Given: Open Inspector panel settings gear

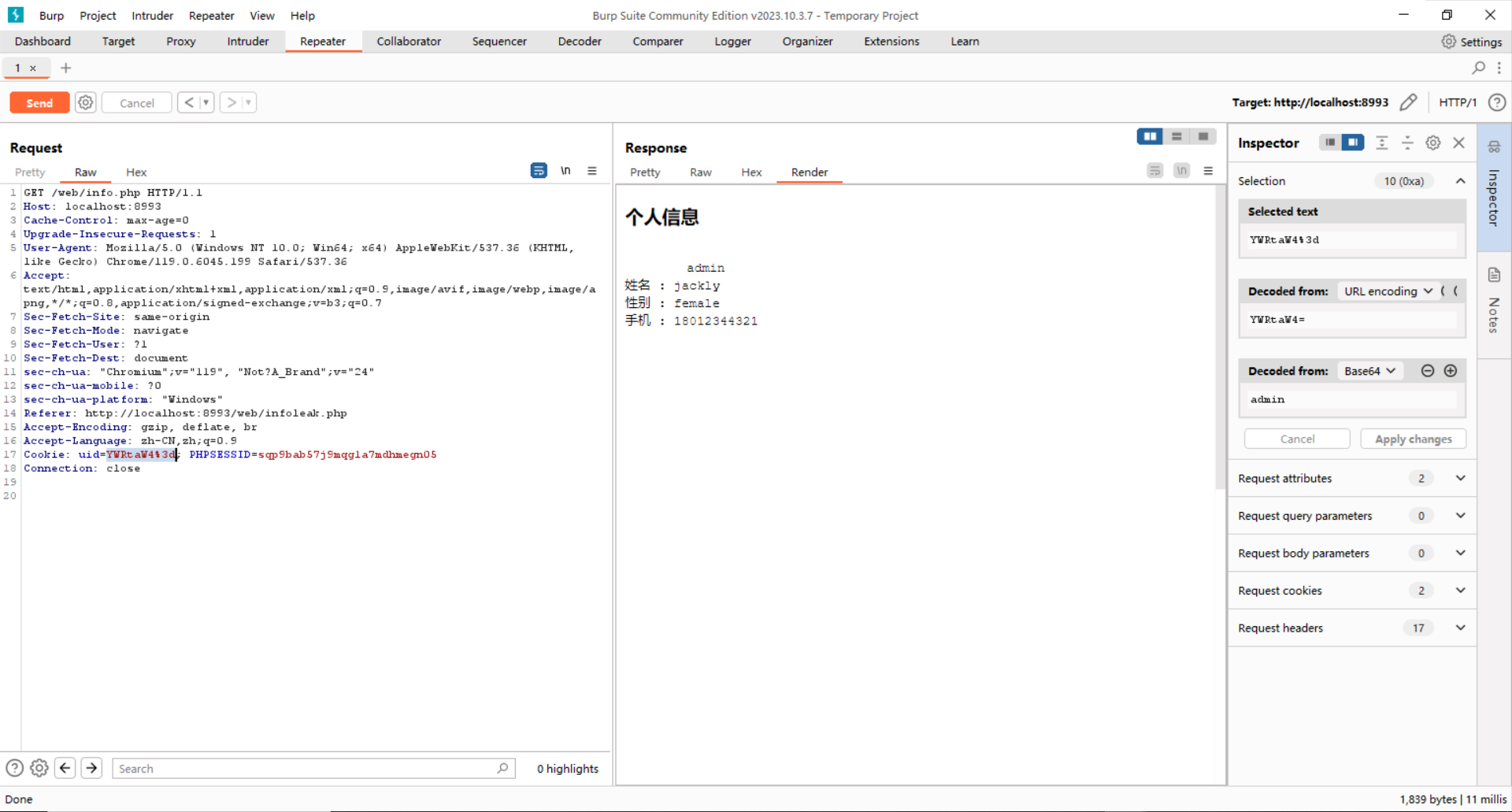Looking at the screenshot, I should (x=1432, y=143).
